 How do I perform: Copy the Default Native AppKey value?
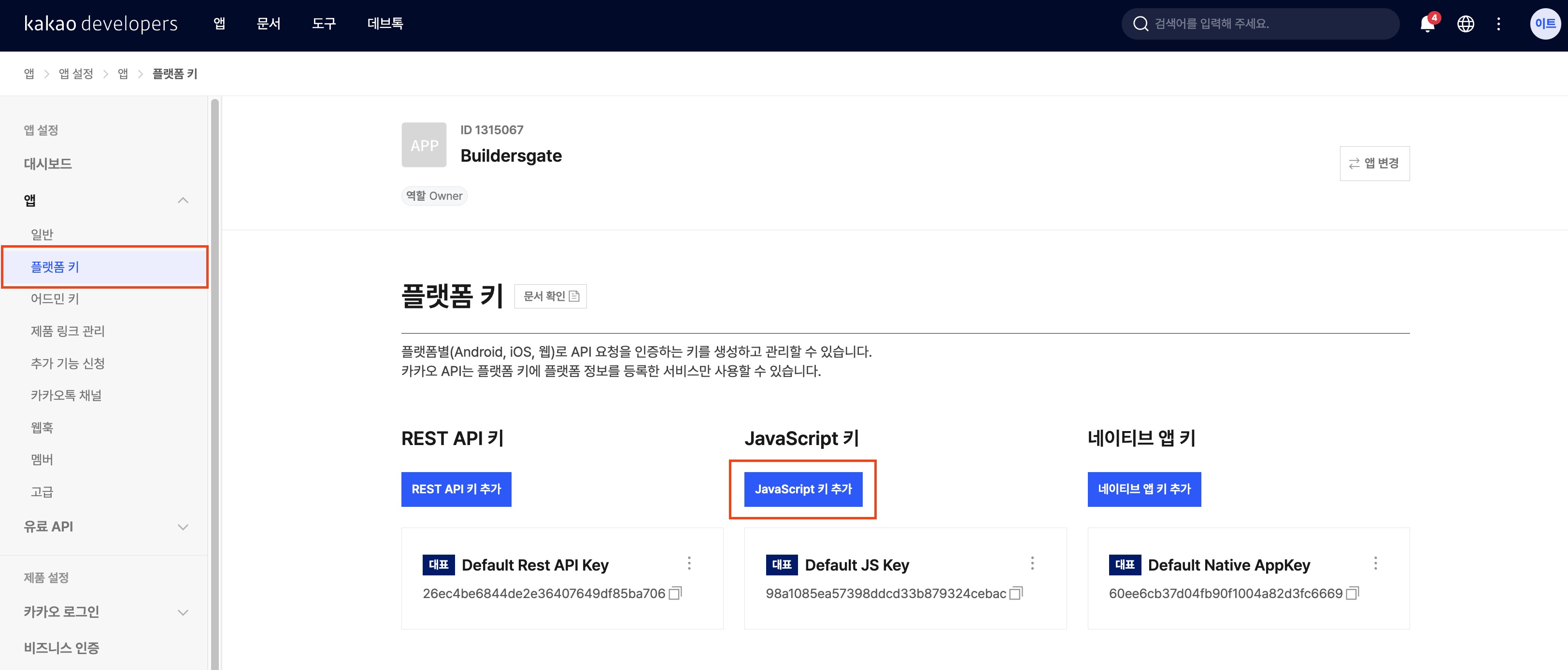click(1352, 593)
